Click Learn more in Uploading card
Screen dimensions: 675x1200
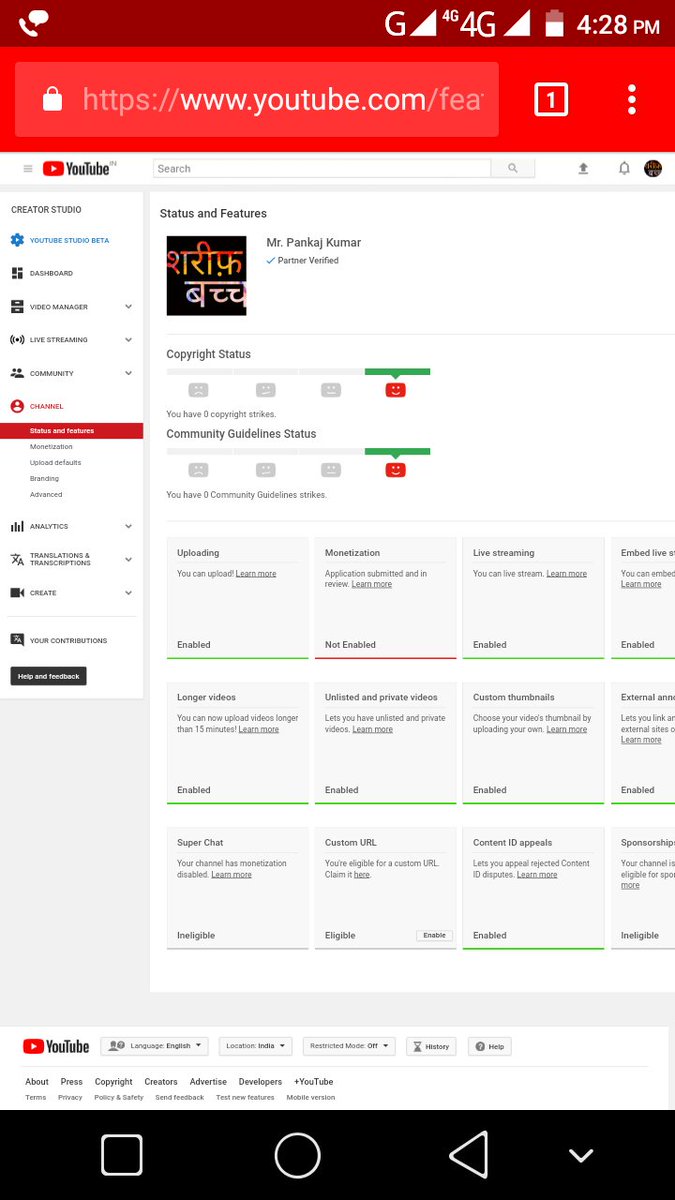pyautogui.click(x=256, y=574)
